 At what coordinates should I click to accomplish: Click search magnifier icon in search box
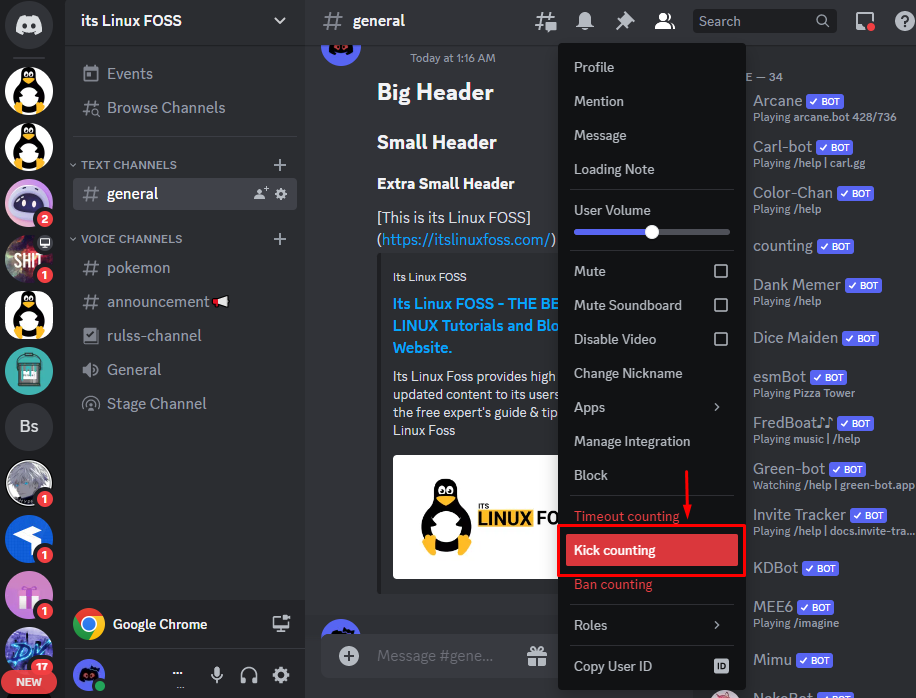click(822, 21)
